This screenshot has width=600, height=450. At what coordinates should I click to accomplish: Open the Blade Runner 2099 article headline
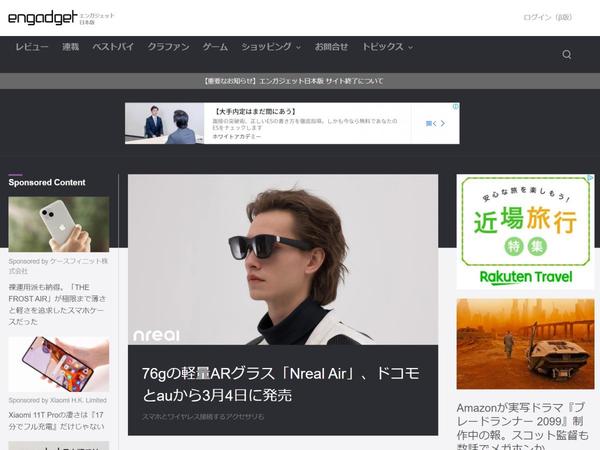pyautogui.click(x=523, y=428)
